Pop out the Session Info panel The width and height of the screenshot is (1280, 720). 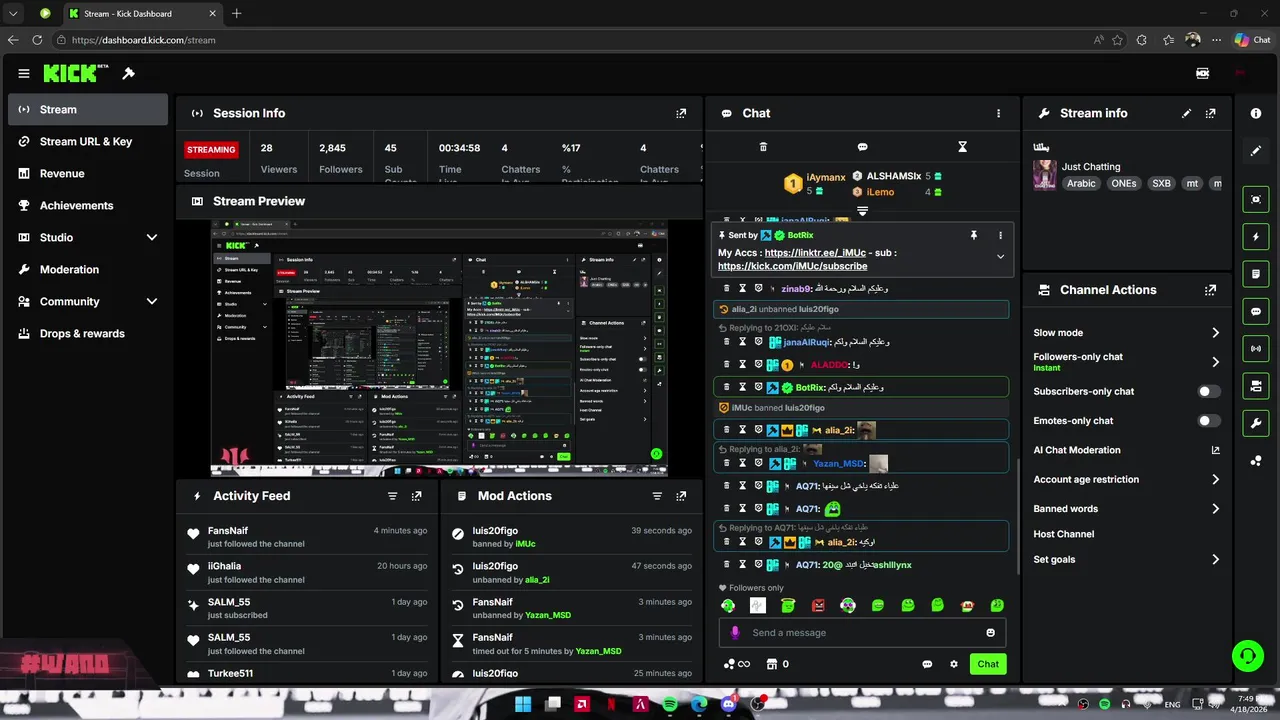click(681, 113)
